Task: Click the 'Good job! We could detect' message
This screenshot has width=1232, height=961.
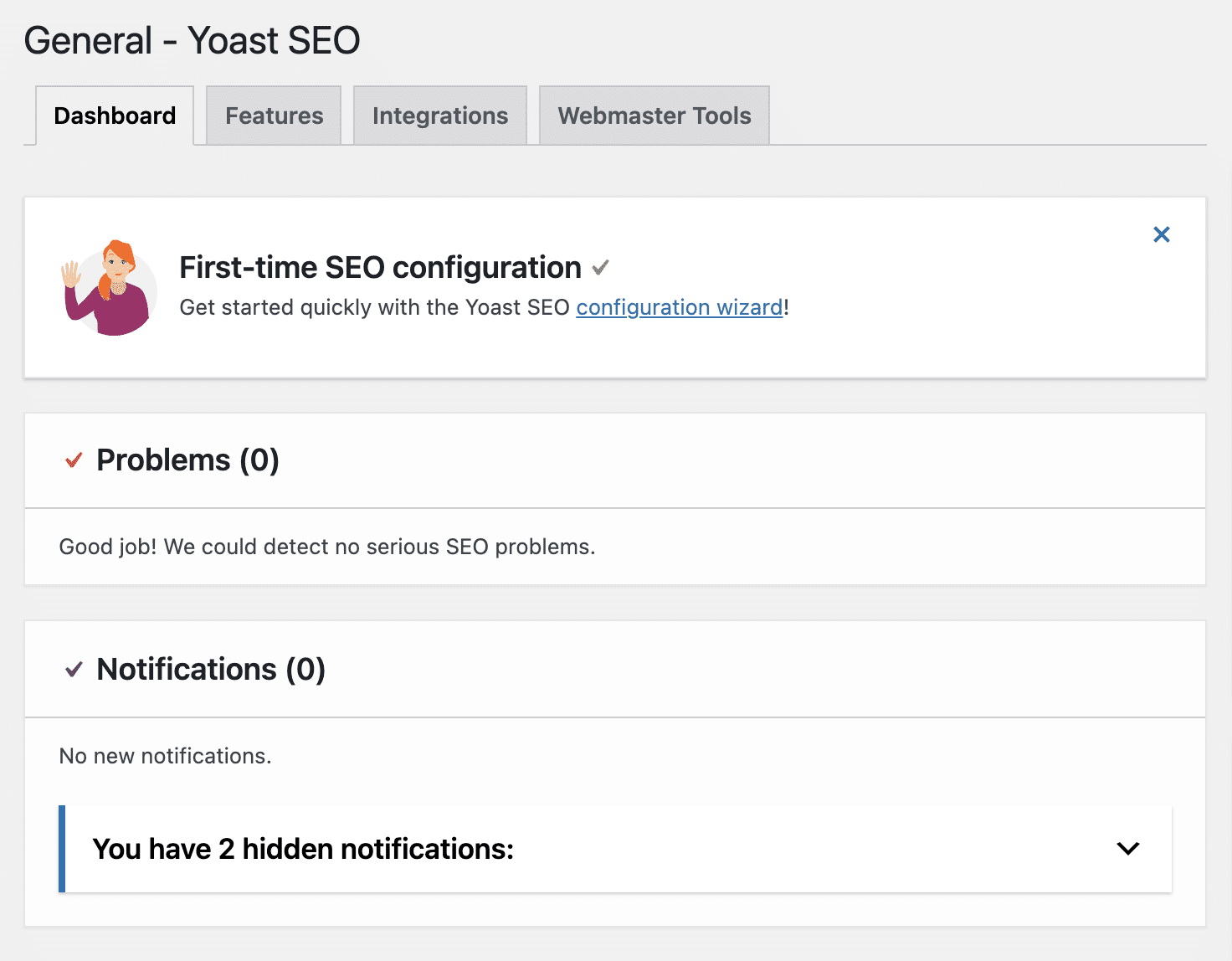Action: click(x=327, y=547)
